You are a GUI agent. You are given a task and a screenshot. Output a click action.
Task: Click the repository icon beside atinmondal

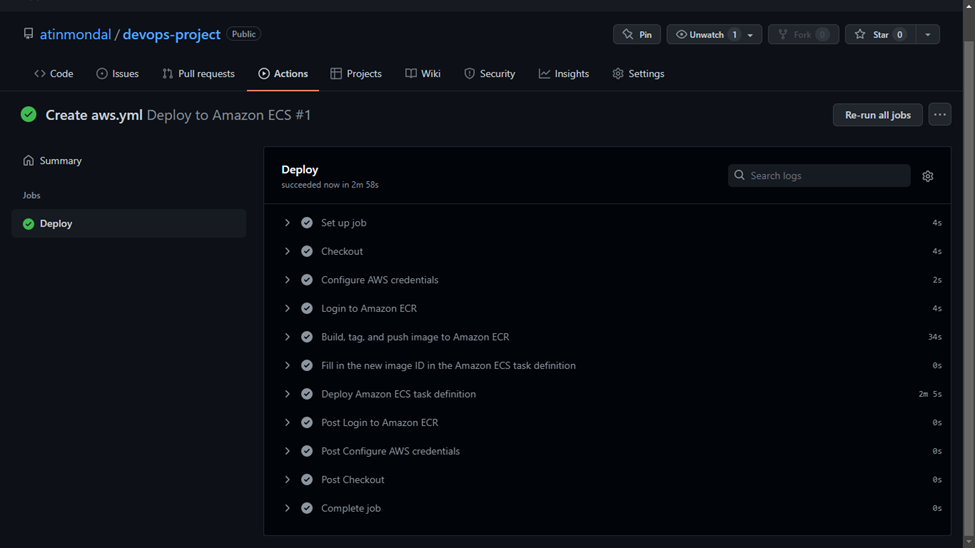pos(29,34)
